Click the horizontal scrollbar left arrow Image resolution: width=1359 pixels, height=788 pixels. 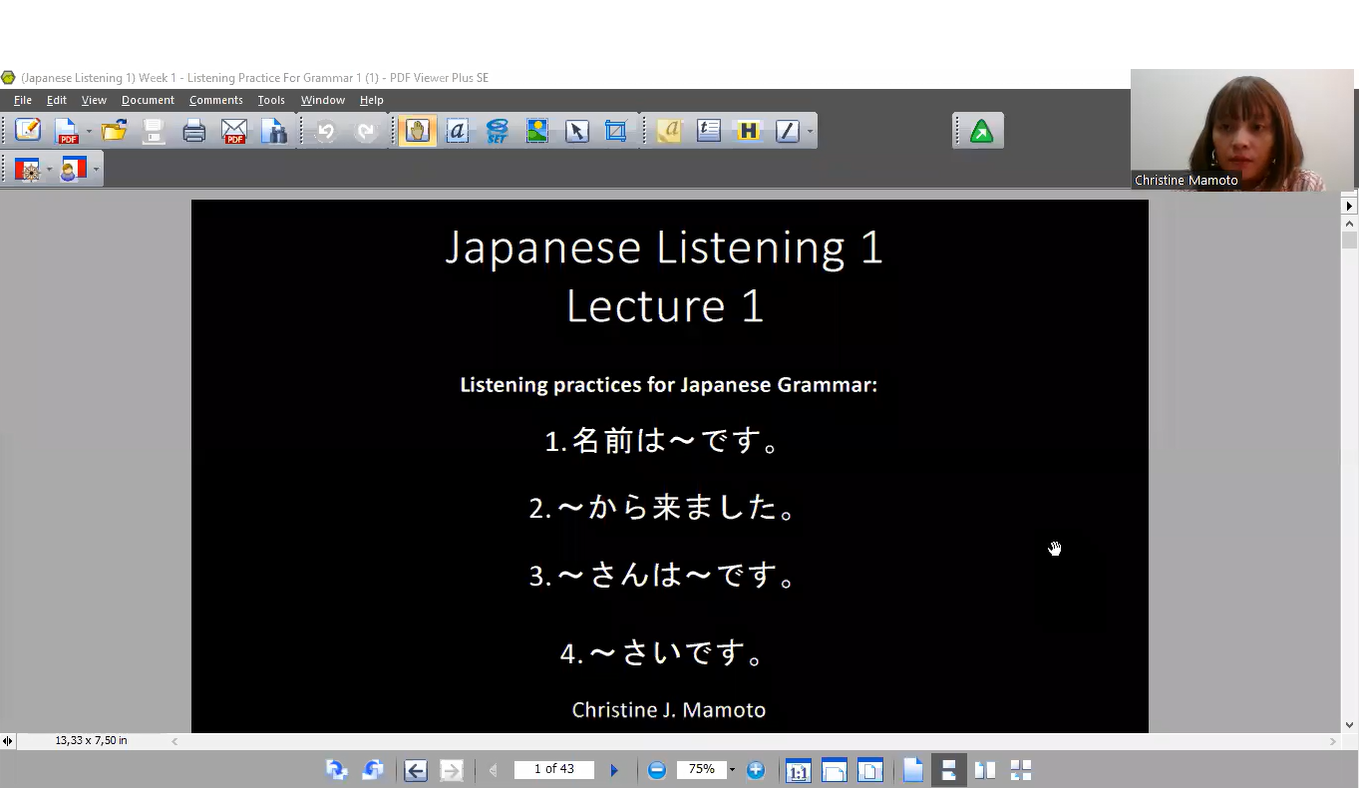click(175, 741)
